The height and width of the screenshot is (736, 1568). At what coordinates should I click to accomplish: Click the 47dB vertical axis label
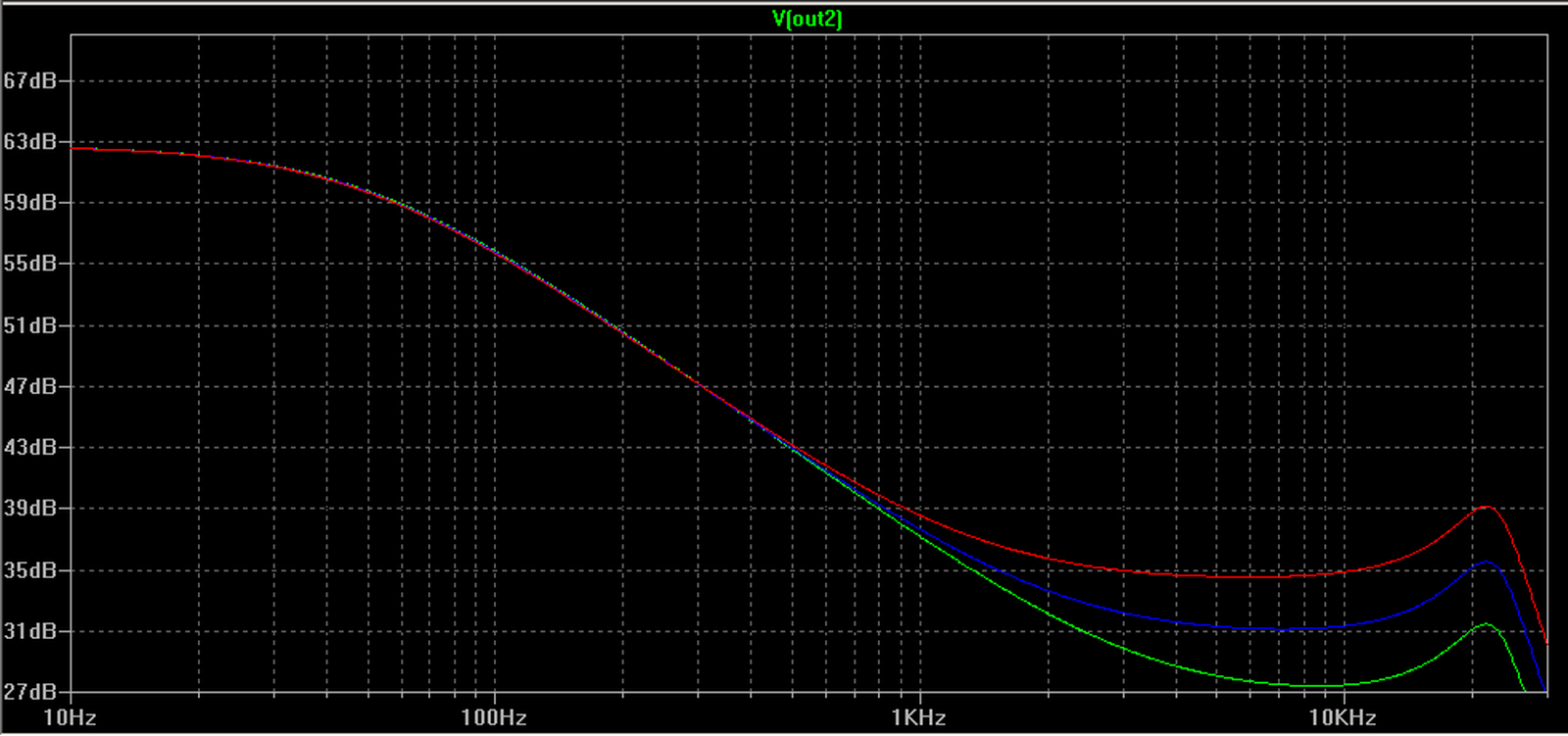(x=29, y=386)
